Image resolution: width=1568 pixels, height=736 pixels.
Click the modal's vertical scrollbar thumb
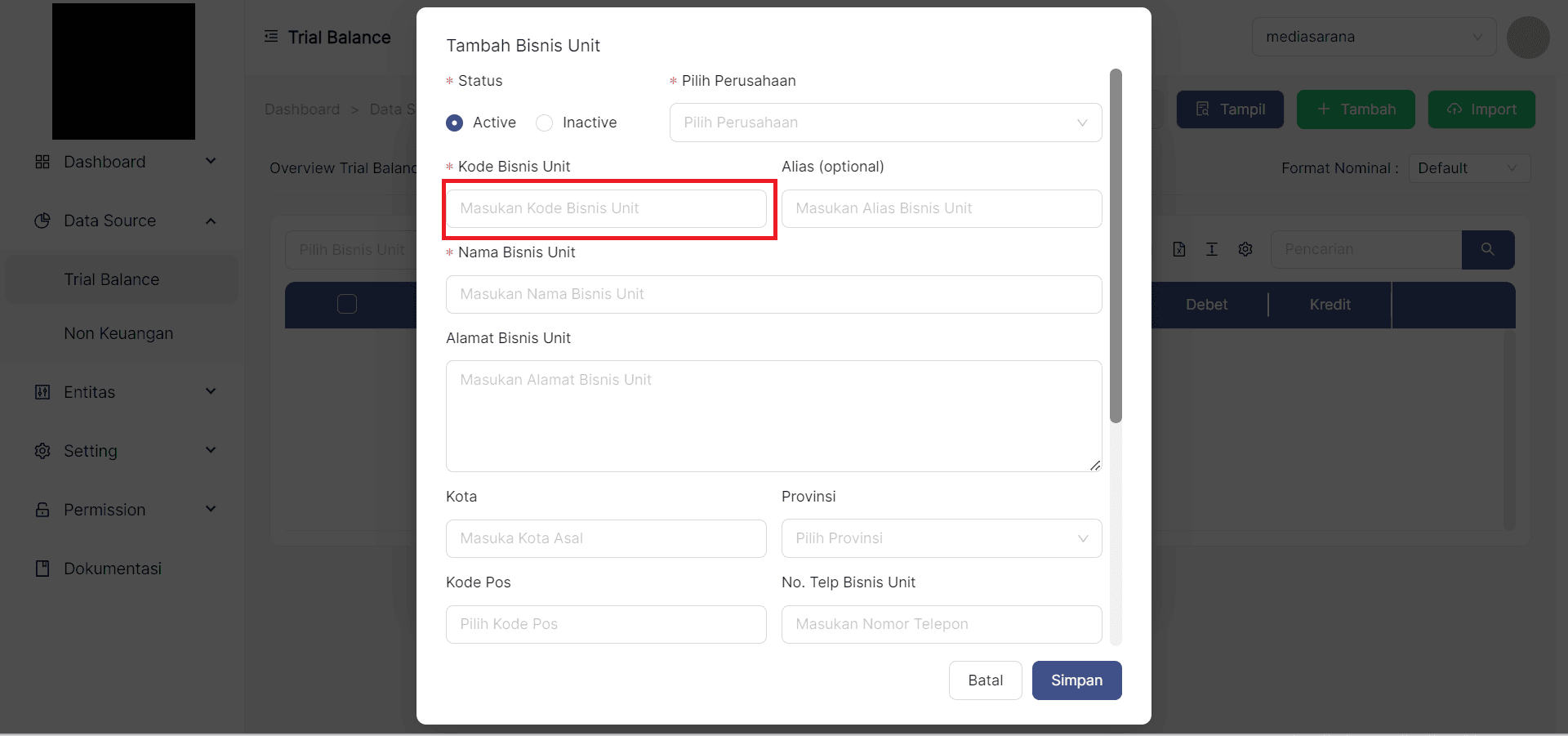pyautogui.click(x=1116, y=245)
